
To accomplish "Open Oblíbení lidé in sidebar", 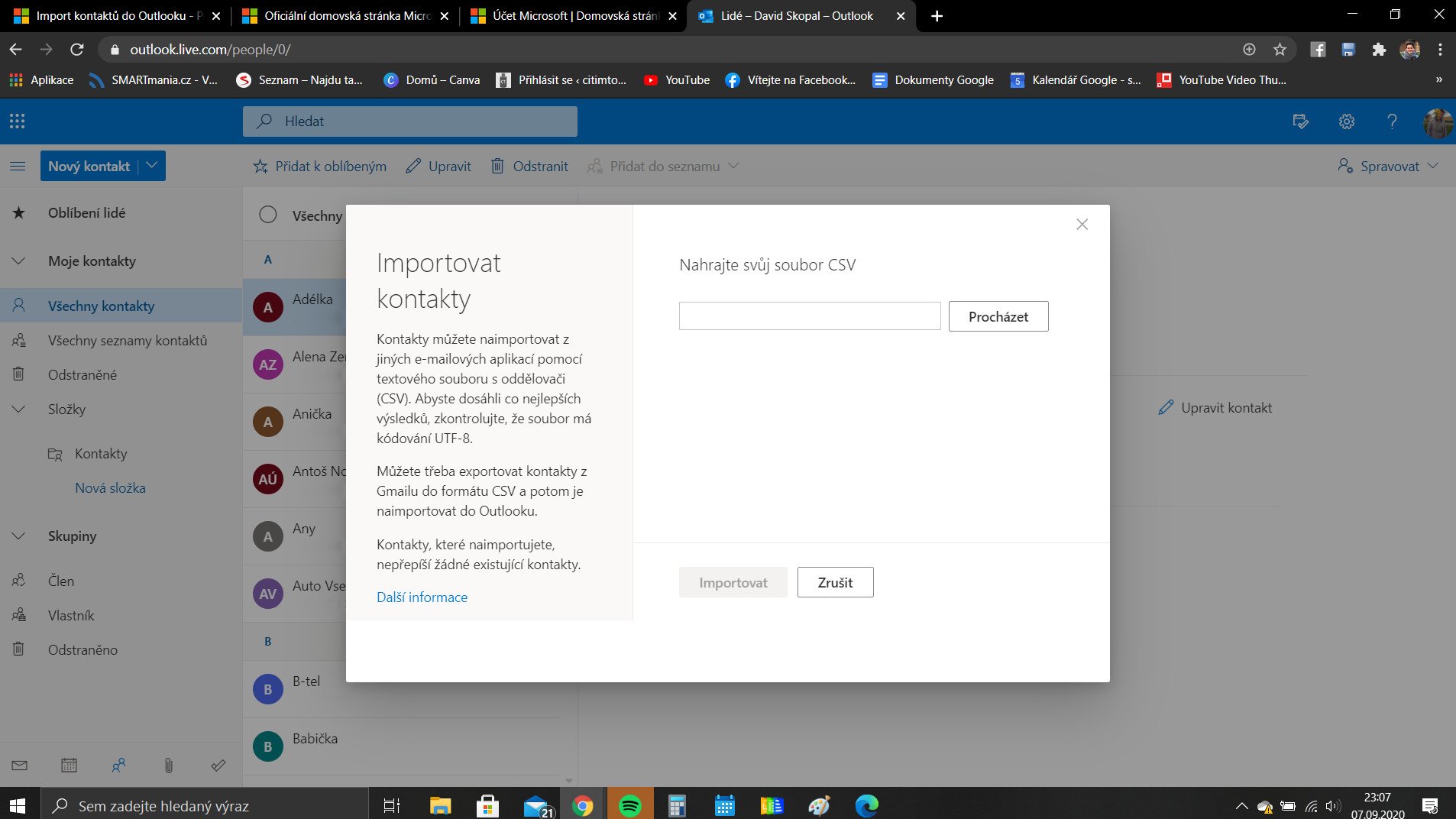I will (x=121, y=212).
